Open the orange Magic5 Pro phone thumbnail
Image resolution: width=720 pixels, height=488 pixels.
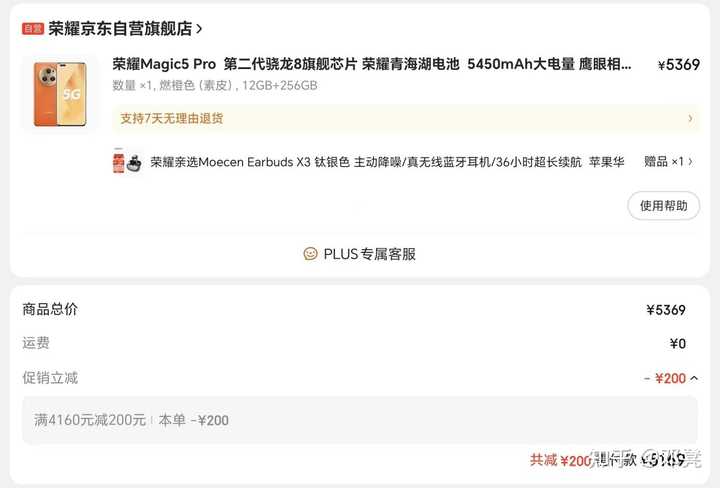click(60, 94)
